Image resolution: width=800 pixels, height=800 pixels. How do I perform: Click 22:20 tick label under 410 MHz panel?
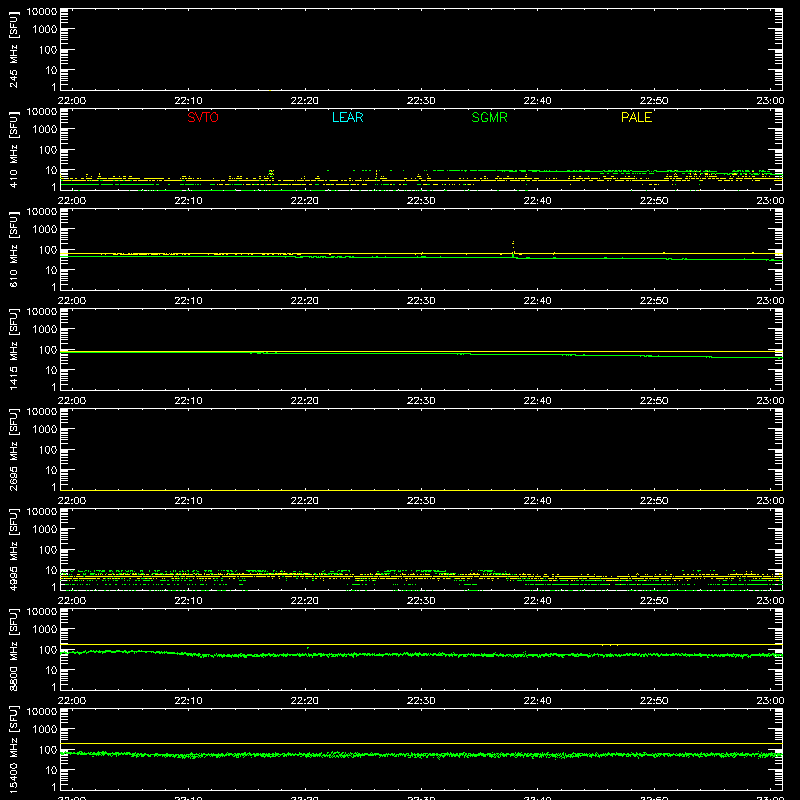tap(305, 201)
